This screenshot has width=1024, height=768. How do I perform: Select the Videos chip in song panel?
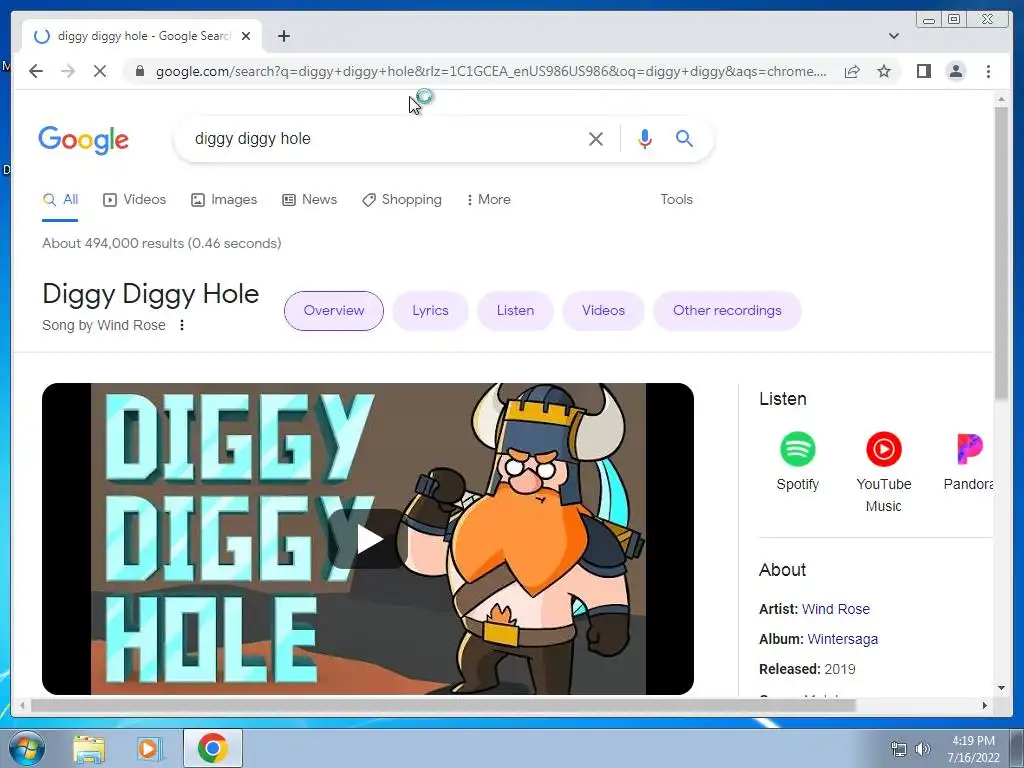[603, 311]
